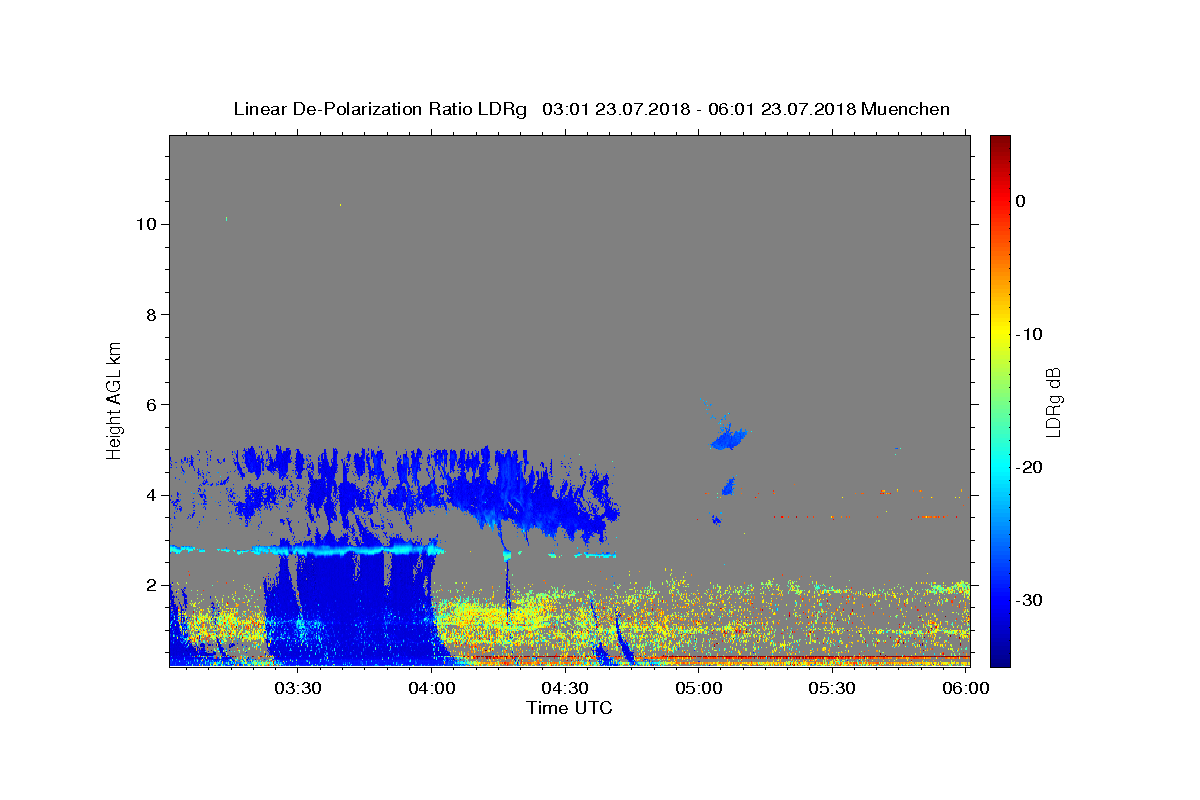The image size is (1200, 800).
Task: Click the height tick label 6
Action: [151, 404]
